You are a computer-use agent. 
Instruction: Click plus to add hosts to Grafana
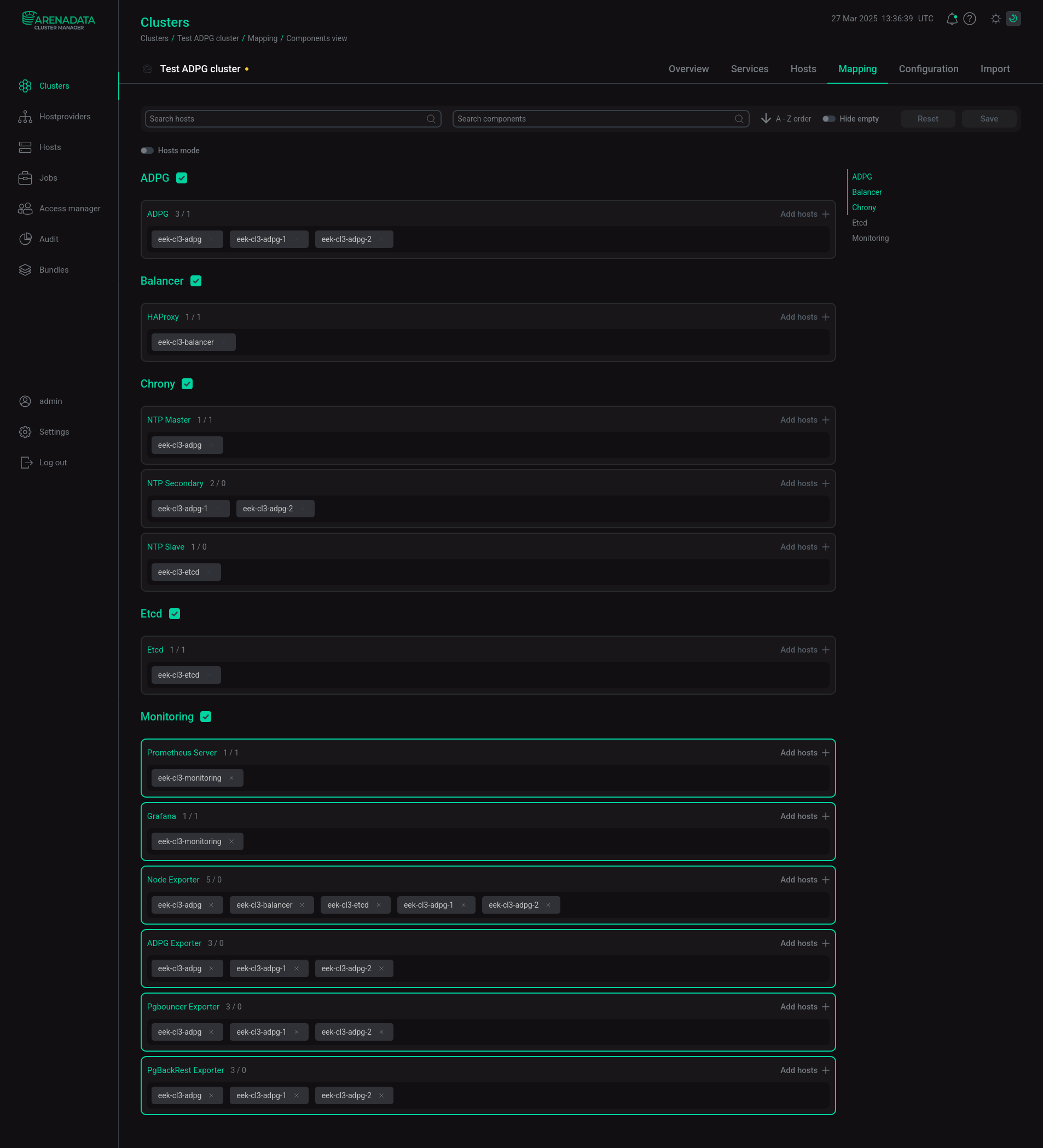point(826,816)
